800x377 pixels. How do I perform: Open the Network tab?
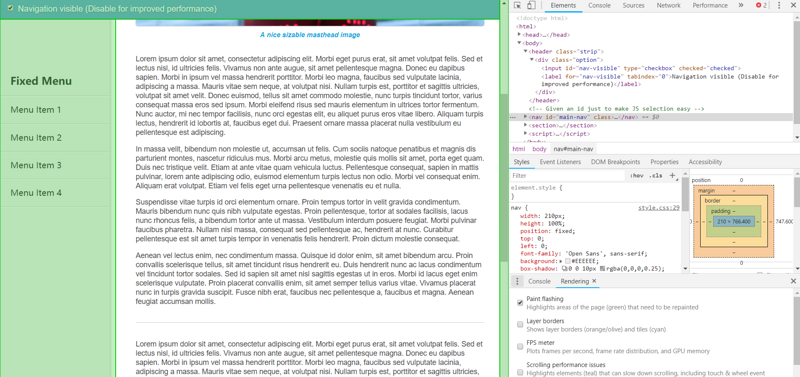(x=668, y=6)
